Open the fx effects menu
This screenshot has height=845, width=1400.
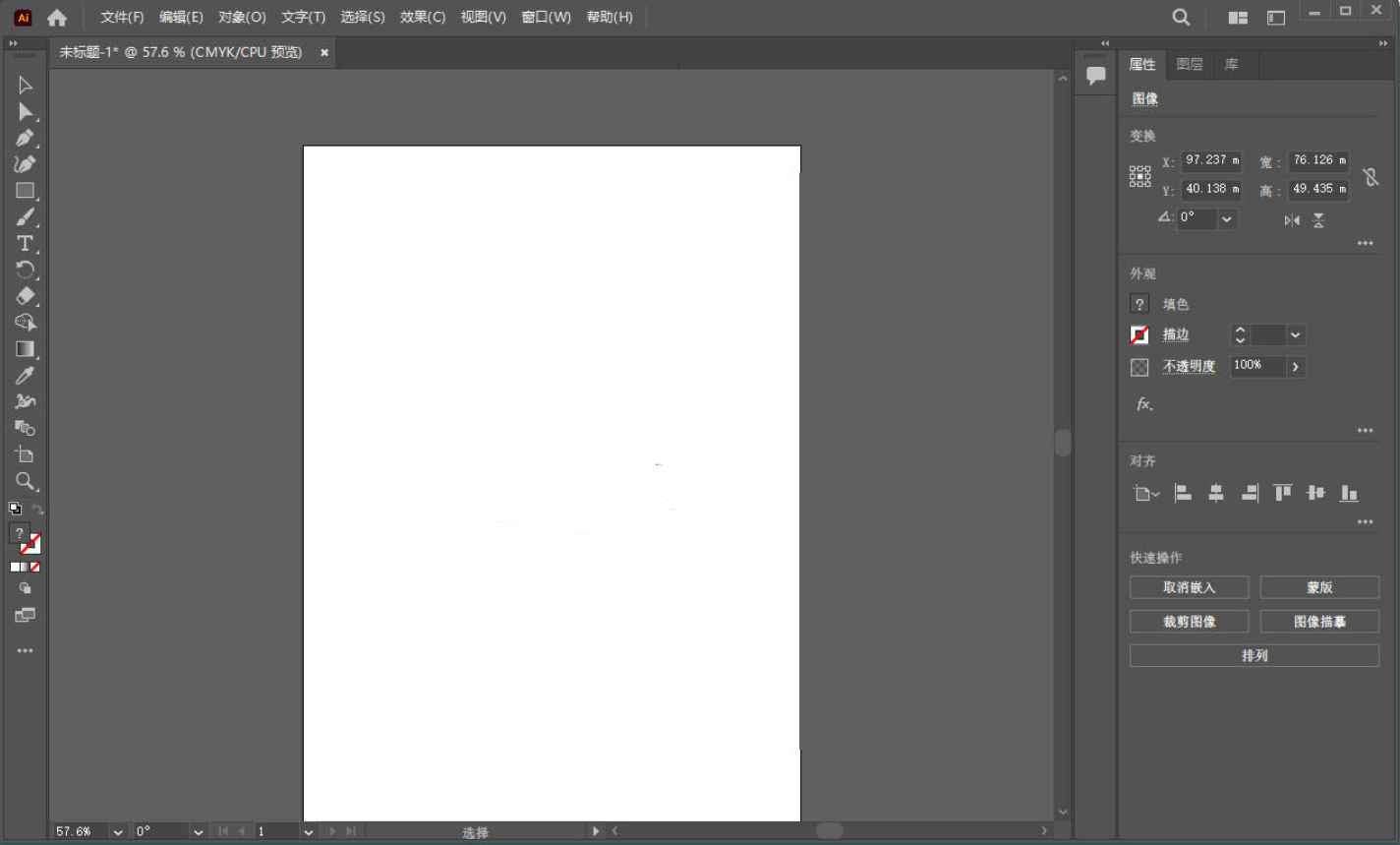1144,404
